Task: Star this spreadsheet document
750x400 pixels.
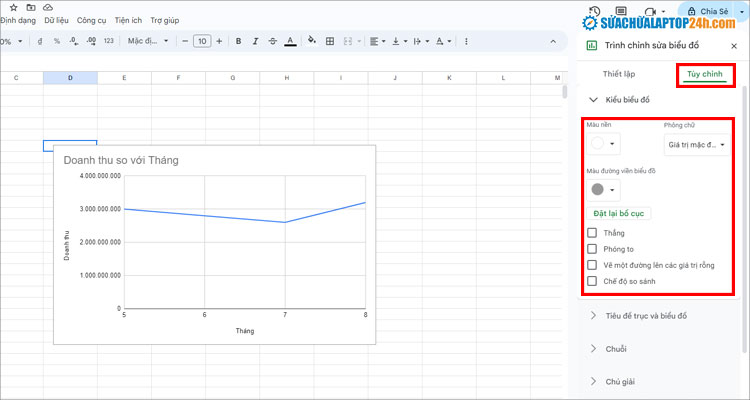Action: [12, 7]
